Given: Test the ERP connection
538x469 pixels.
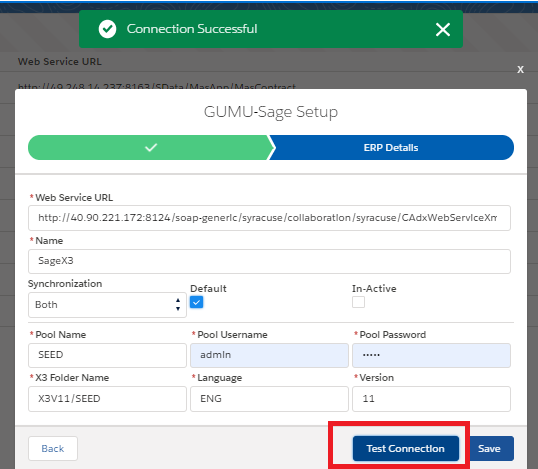Looking at the screenshot, I should 406,448.
